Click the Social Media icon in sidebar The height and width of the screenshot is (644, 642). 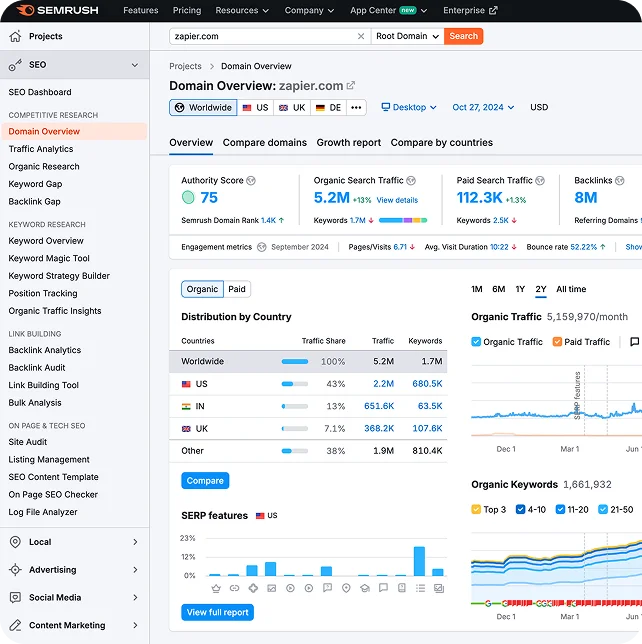(15, 597)
